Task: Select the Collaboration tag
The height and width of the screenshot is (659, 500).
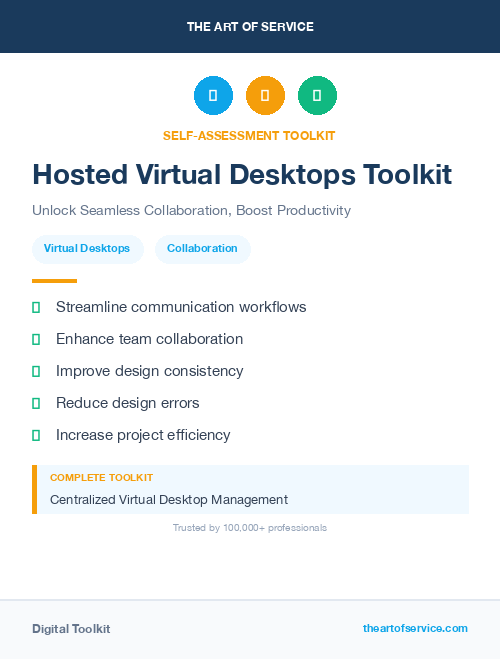Action: 203,249
